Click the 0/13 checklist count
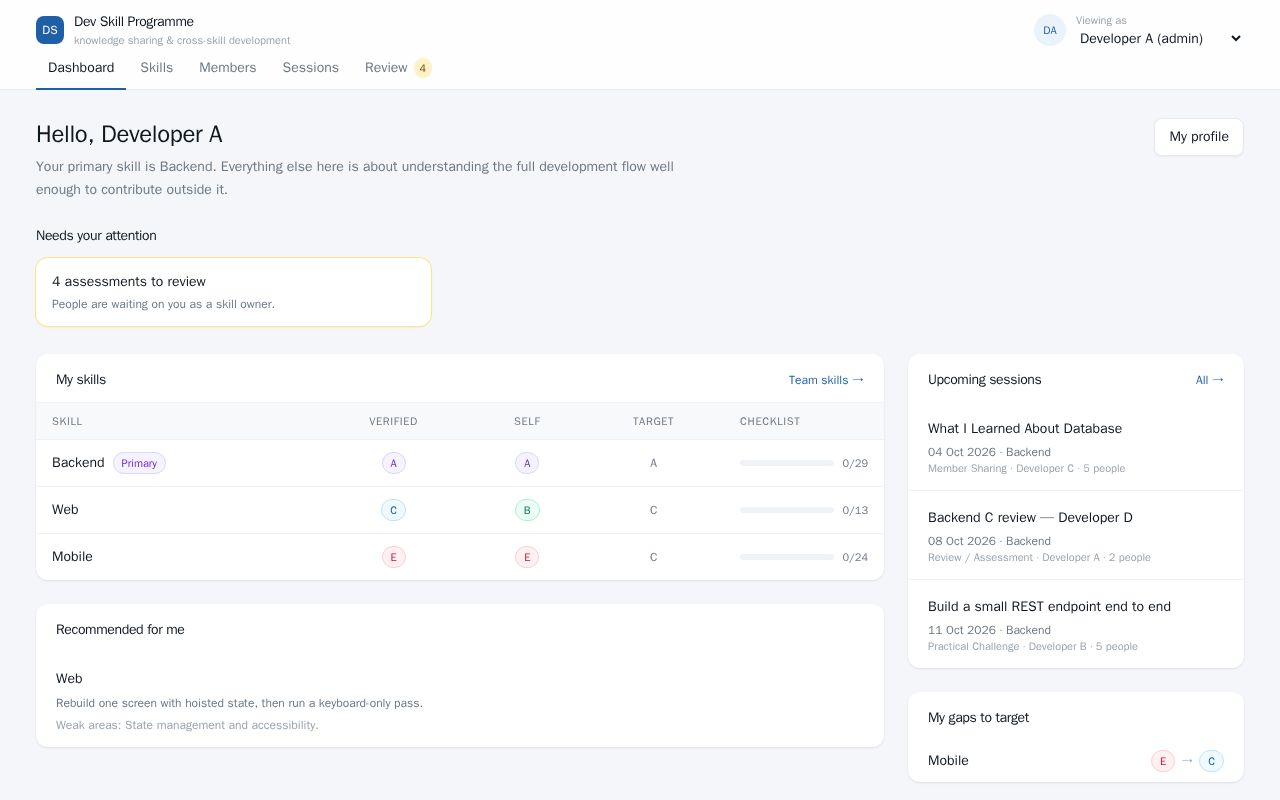The width and height of the screenshot is (1280, 800). tap(855, 510)
